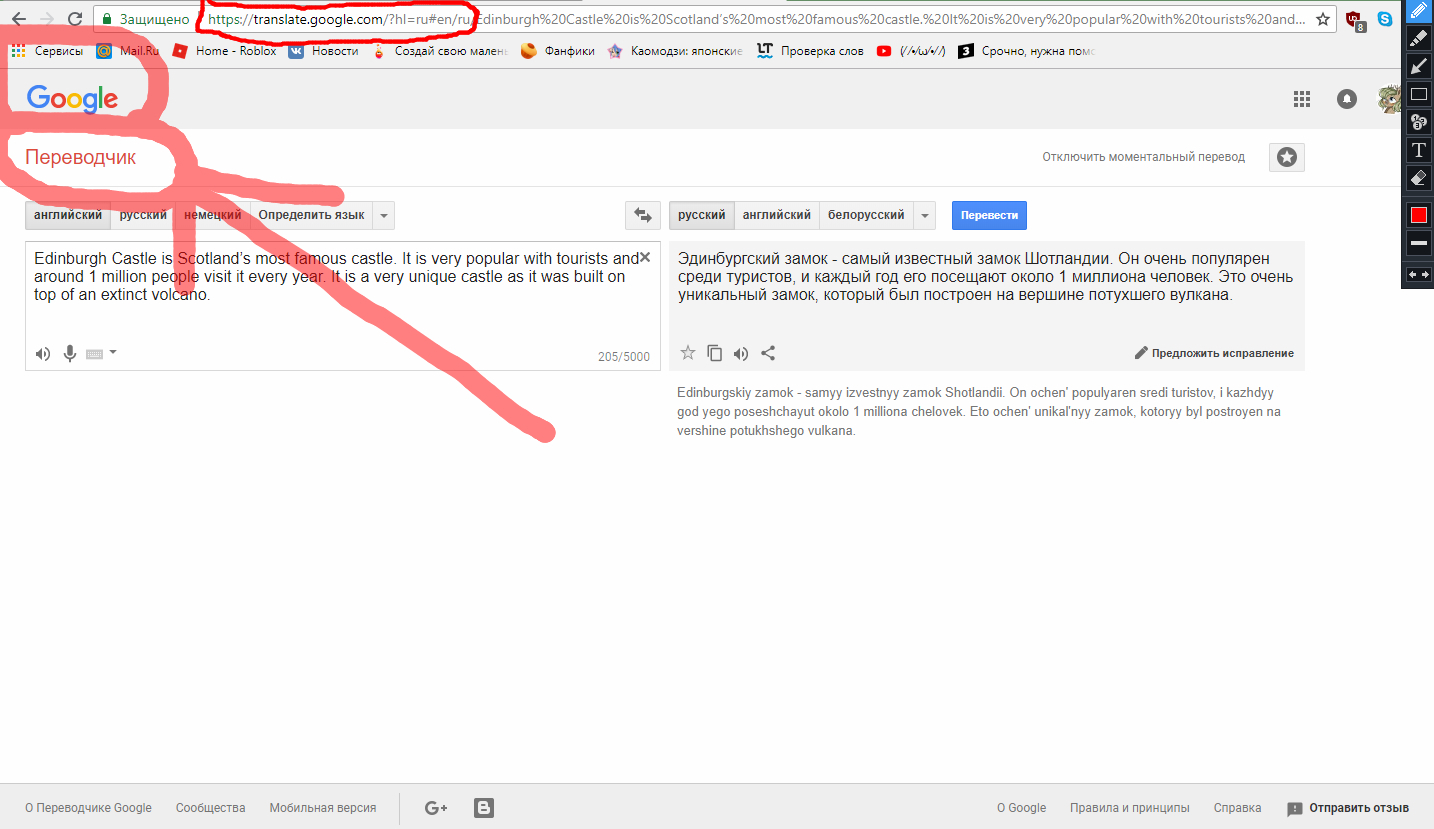Focus the English source text box

343,305
